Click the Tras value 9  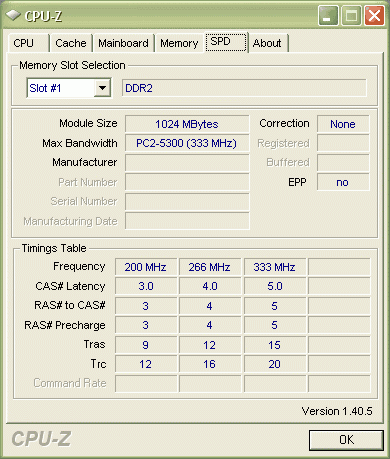tap(146, 345)
